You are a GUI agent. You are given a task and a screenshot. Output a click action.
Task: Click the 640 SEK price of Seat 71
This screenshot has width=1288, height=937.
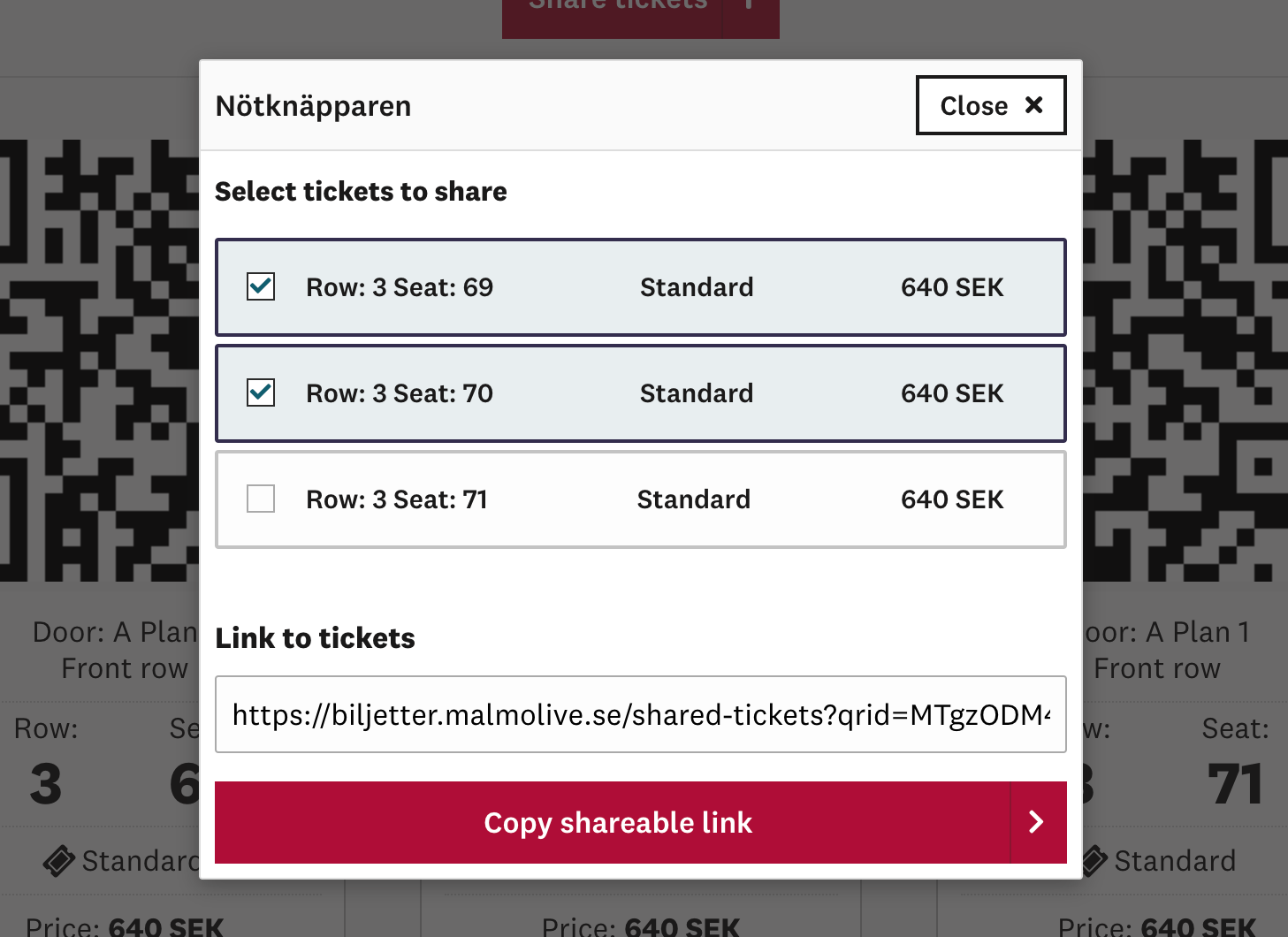coord(952,499)
